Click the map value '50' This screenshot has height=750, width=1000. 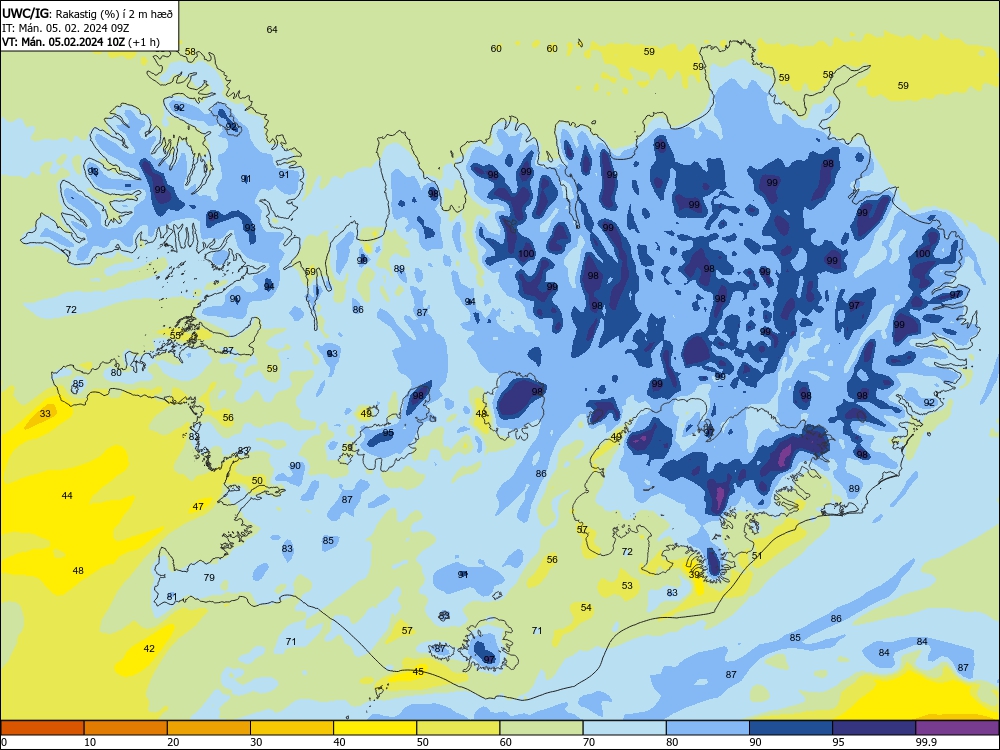pyautogui.click(x=257, y=481)
